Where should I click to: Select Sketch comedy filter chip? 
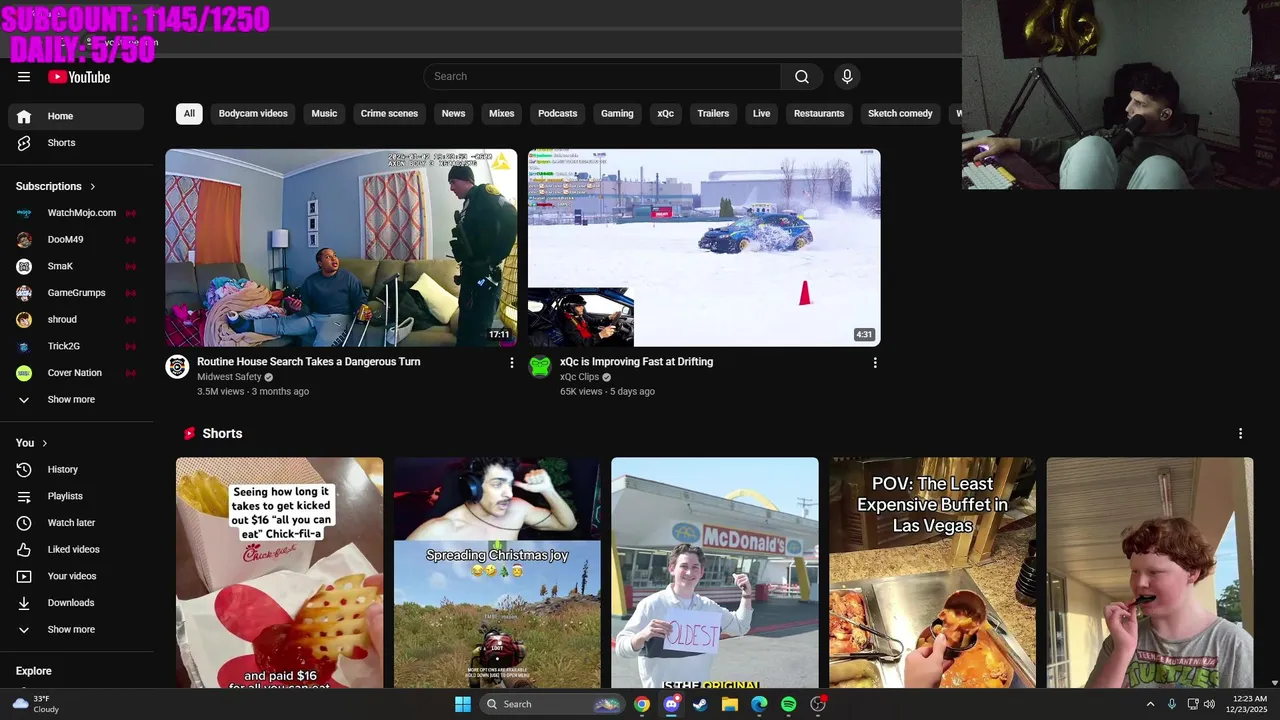pos(900,114)
